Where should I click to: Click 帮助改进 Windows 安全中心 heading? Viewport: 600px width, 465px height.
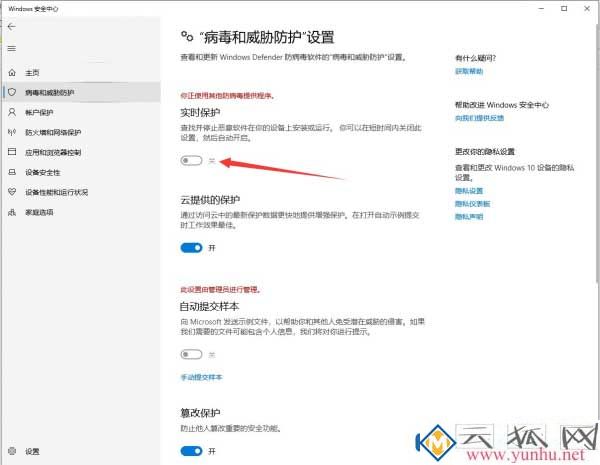pos(502,105)
